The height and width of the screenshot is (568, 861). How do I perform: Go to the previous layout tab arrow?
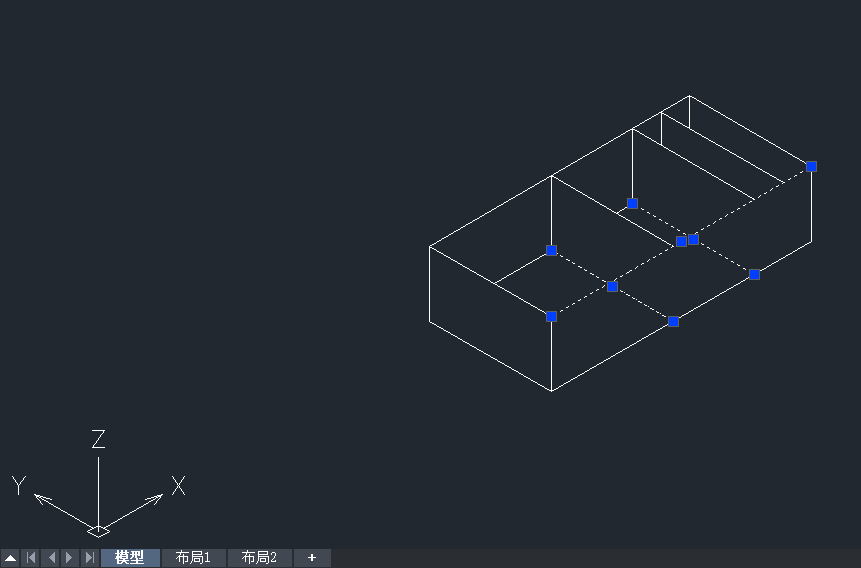(52, 558)
